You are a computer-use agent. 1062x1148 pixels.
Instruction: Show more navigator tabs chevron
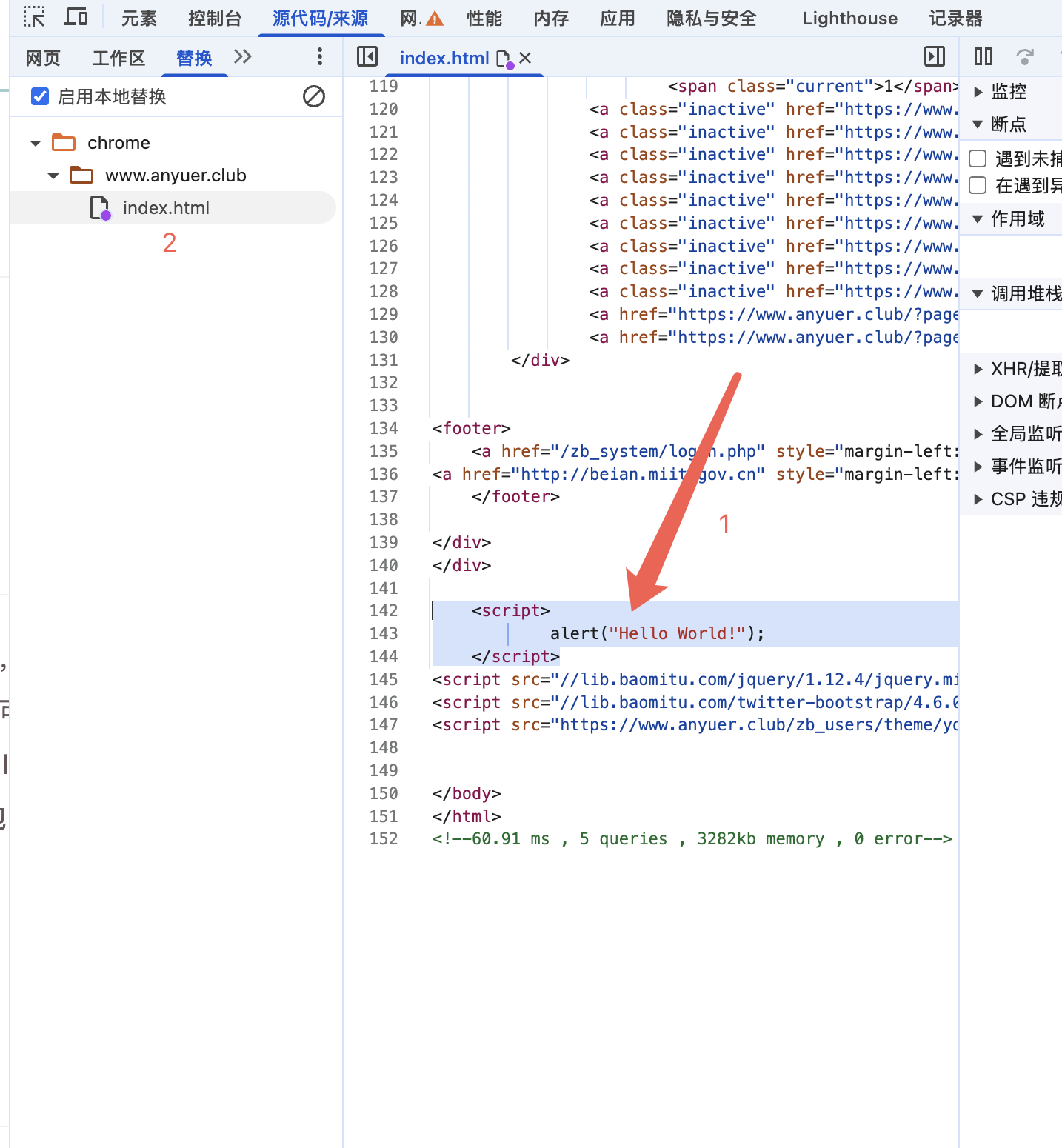click(242, 56)
